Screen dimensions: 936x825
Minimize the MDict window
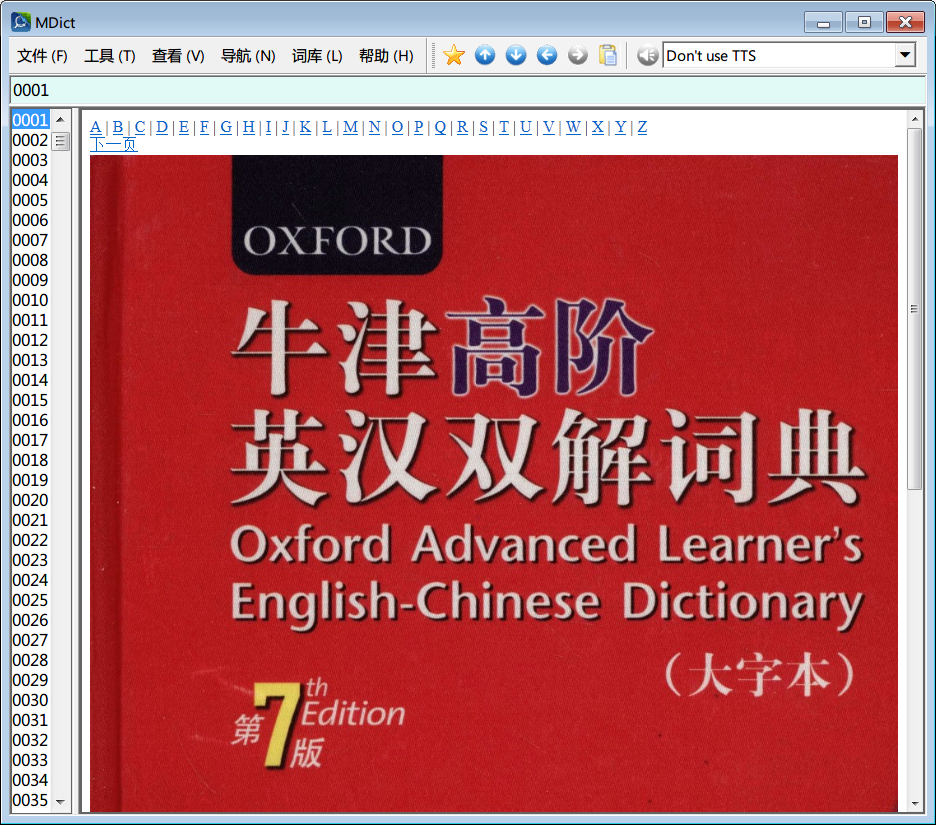[x=823, y=23]
